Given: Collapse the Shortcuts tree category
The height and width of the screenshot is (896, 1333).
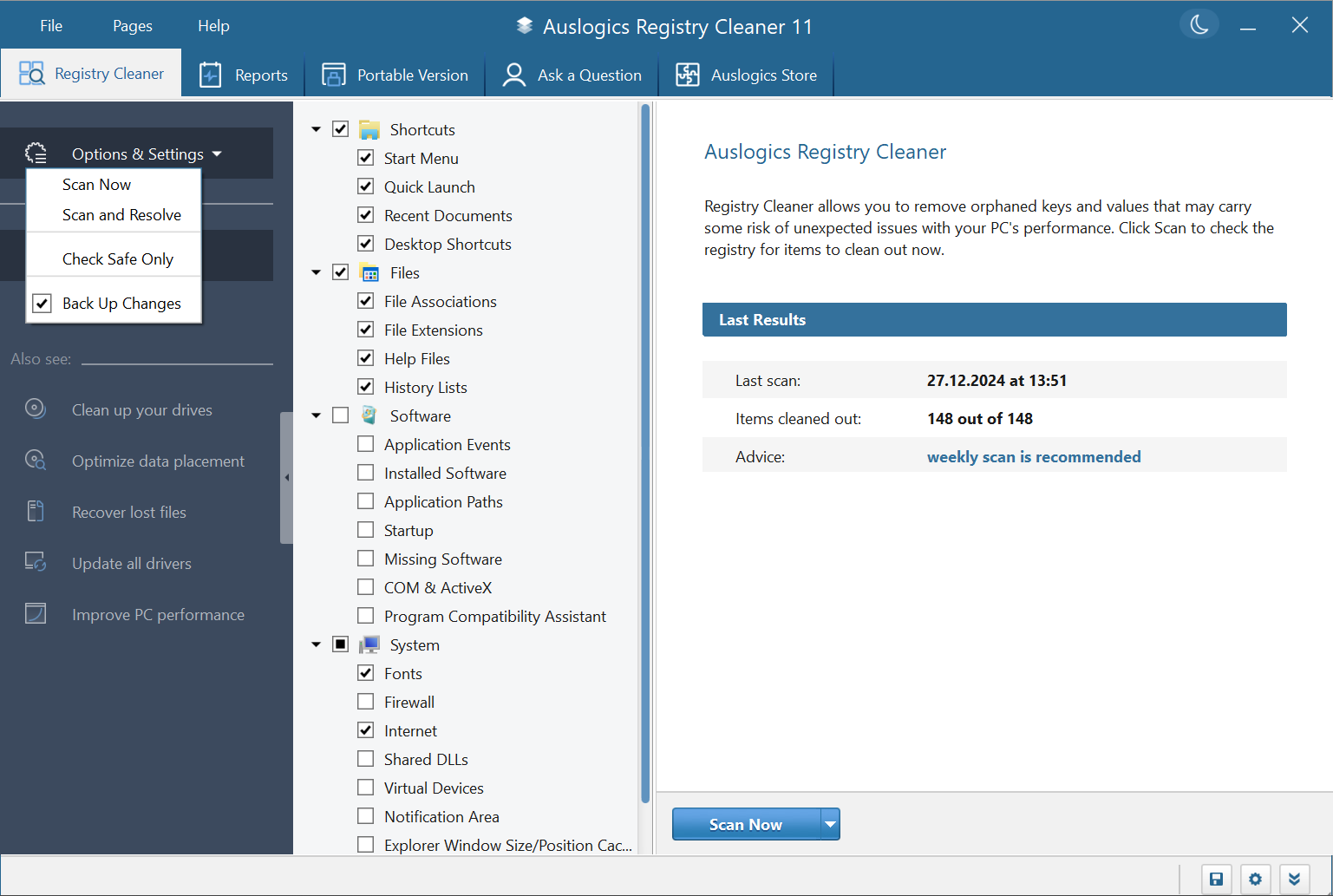Looking at the screenshot, I should 317,129.
